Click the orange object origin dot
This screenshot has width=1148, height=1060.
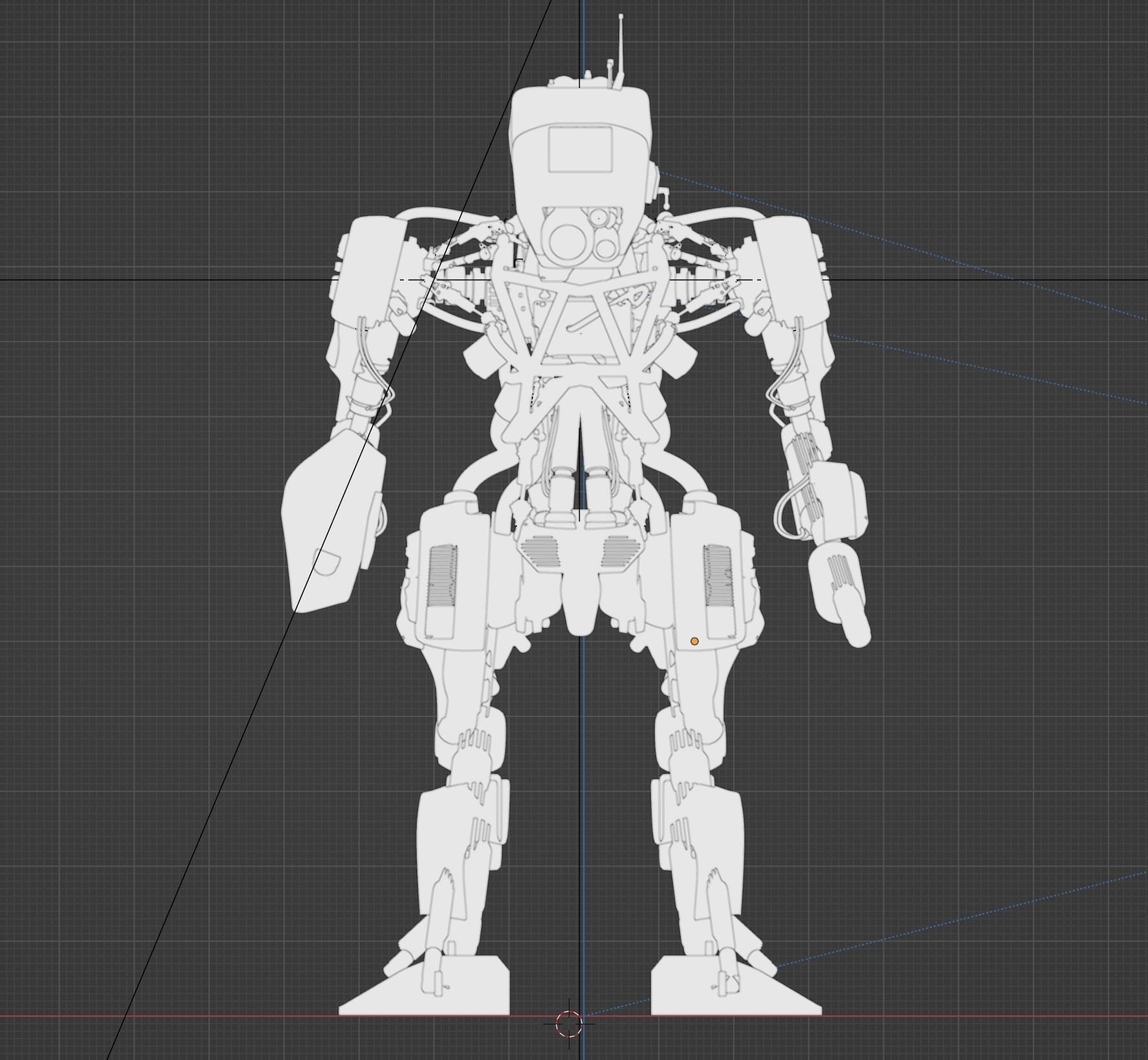click(694, 641)
